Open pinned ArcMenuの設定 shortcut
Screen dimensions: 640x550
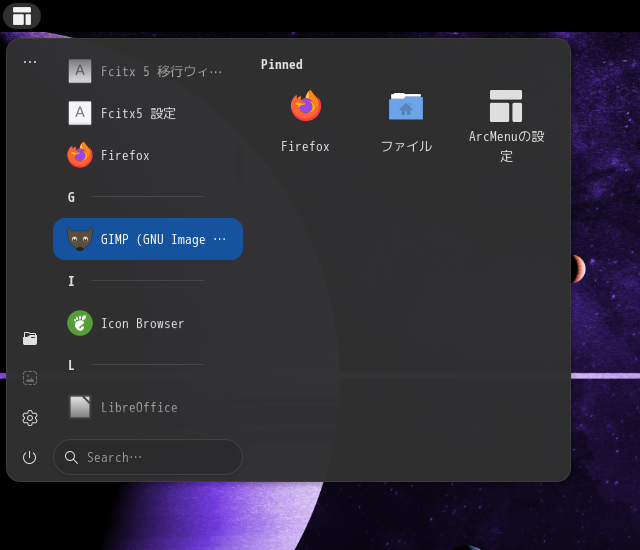coord(506,126)
